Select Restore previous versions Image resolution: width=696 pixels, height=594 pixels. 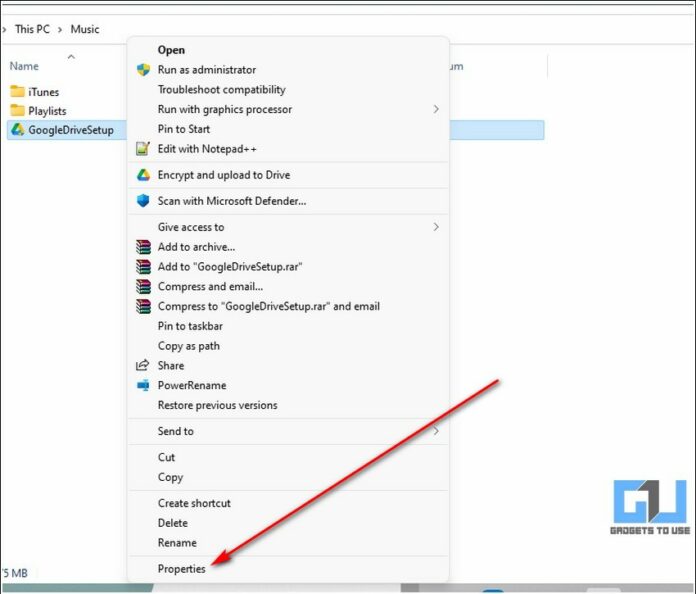click(x=218, y=405)
